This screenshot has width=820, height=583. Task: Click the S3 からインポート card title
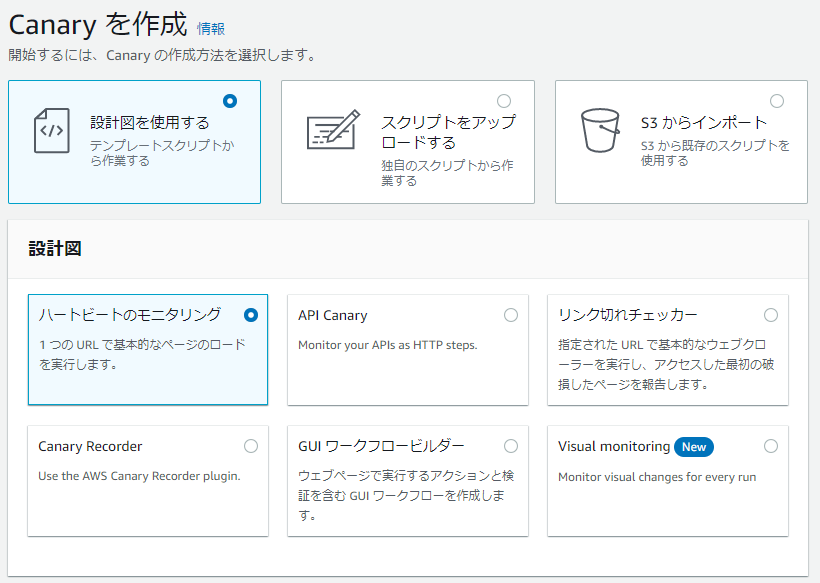tap(703, 122)
